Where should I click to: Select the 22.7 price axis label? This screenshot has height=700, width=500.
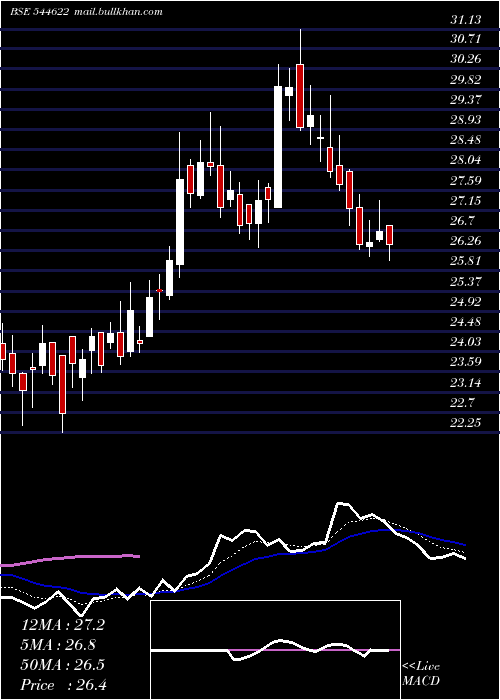point(462,402)
